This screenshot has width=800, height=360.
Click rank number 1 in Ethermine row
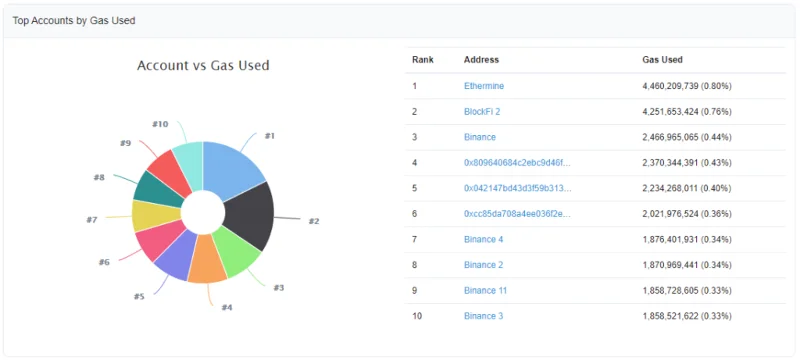click(x=414, y=86)
